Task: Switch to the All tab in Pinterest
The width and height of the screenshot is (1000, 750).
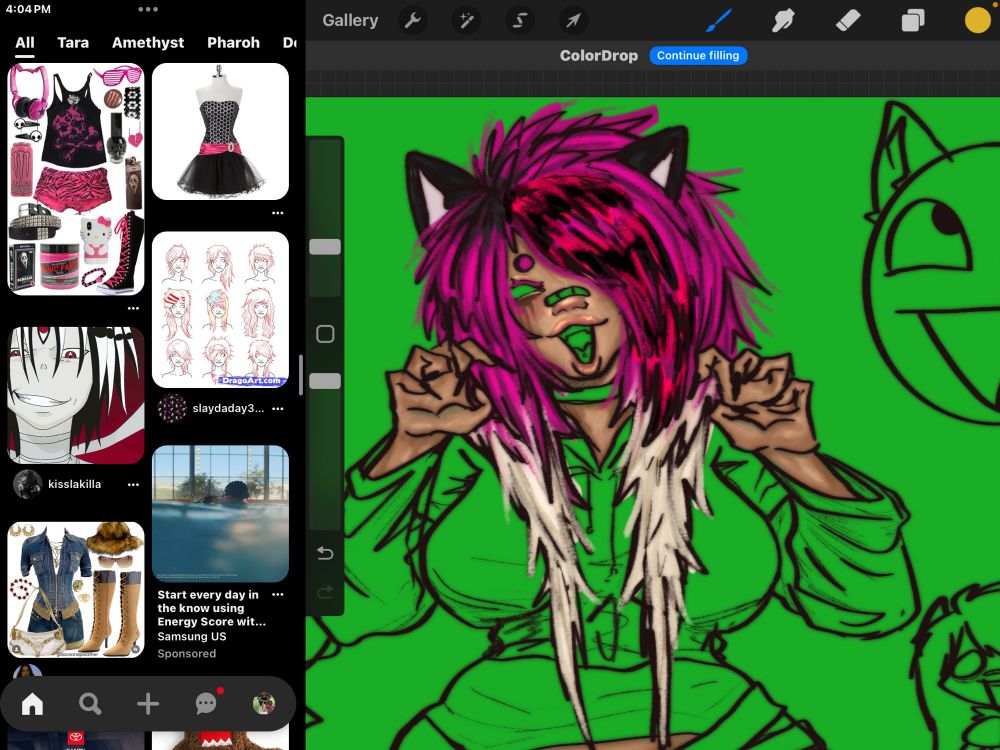Action: [24, 43]
